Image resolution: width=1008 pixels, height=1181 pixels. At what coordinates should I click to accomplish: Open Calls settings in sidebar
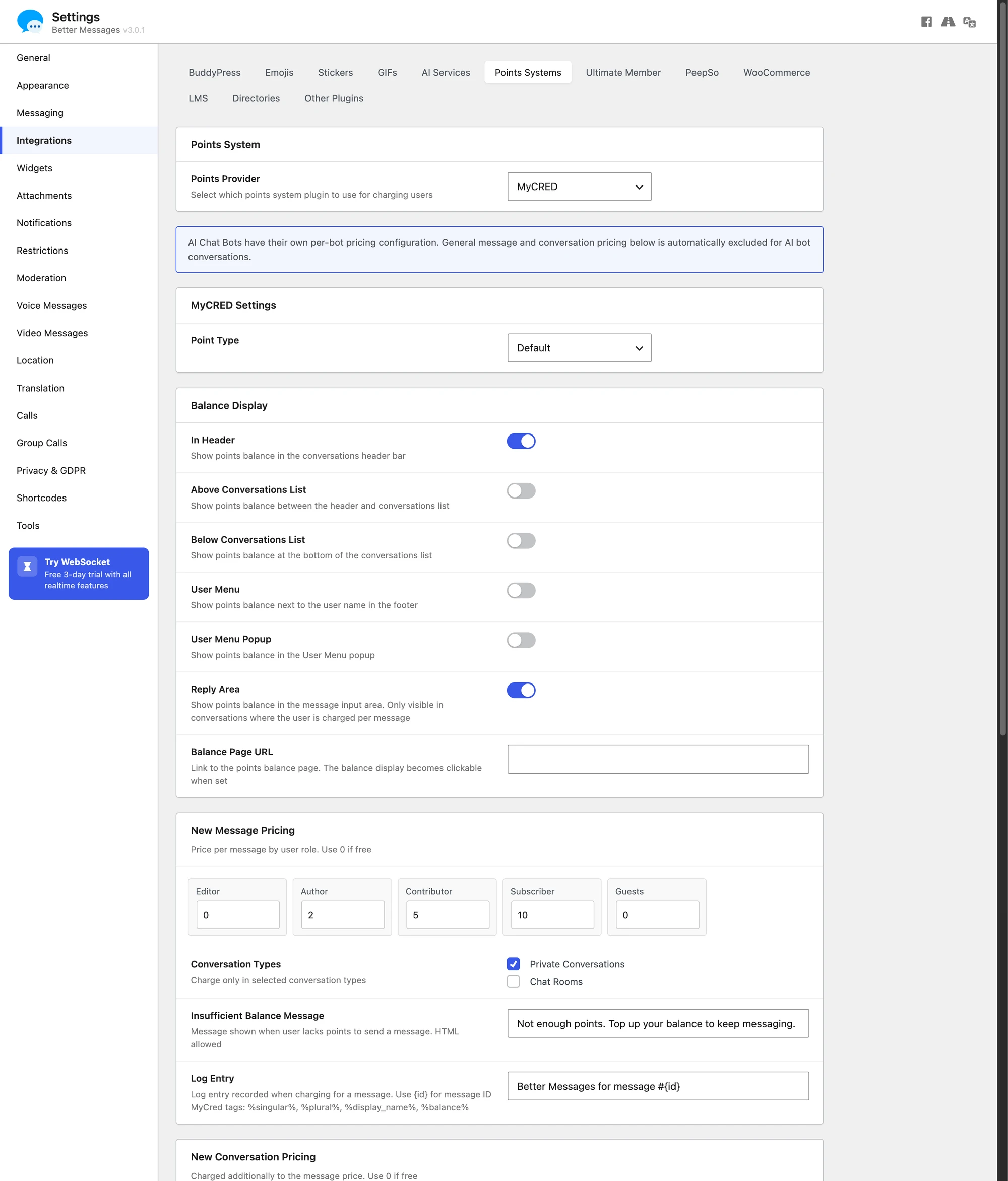(79, 415)
